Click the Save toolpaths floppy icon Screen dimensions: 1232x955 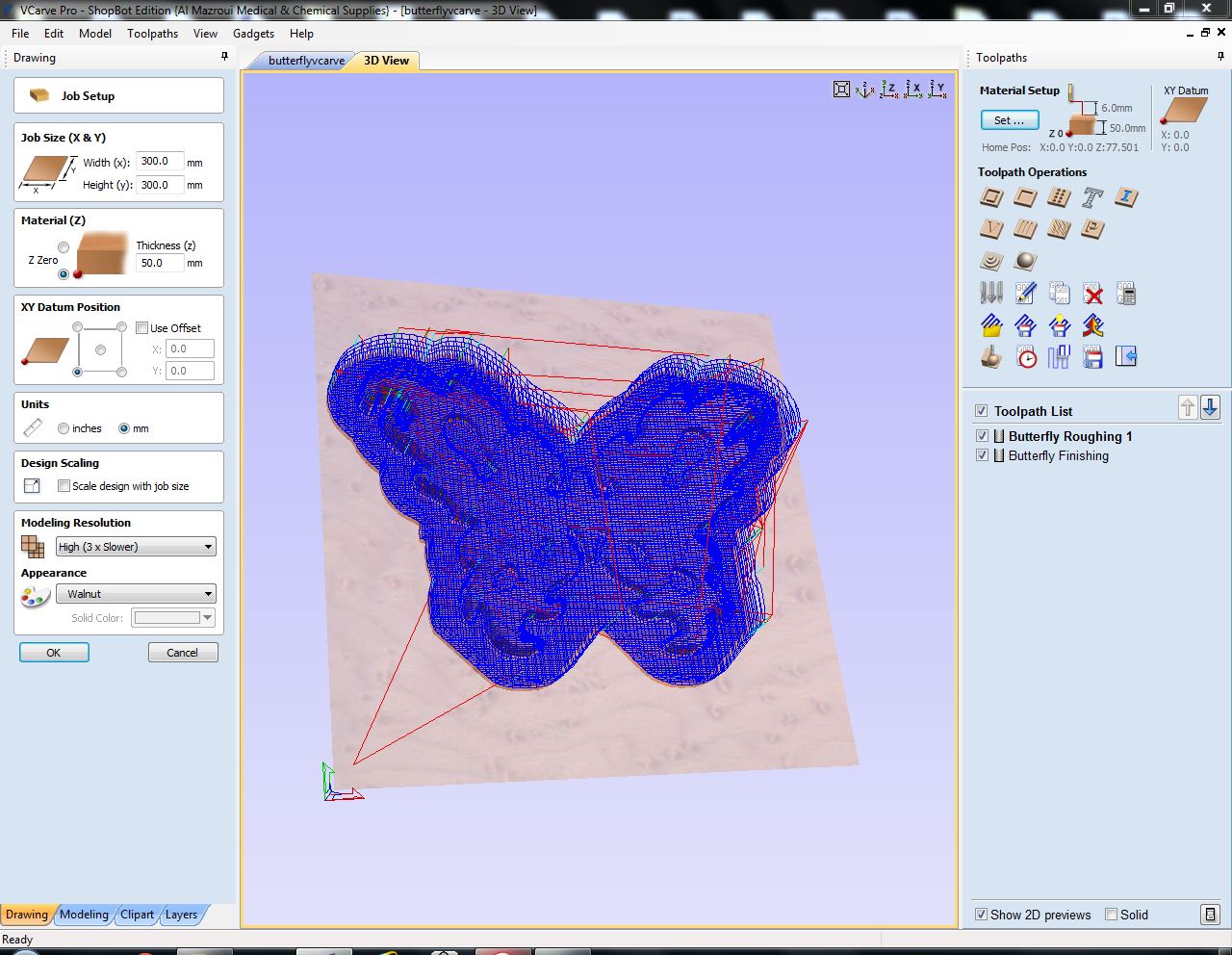(1092, 357)
